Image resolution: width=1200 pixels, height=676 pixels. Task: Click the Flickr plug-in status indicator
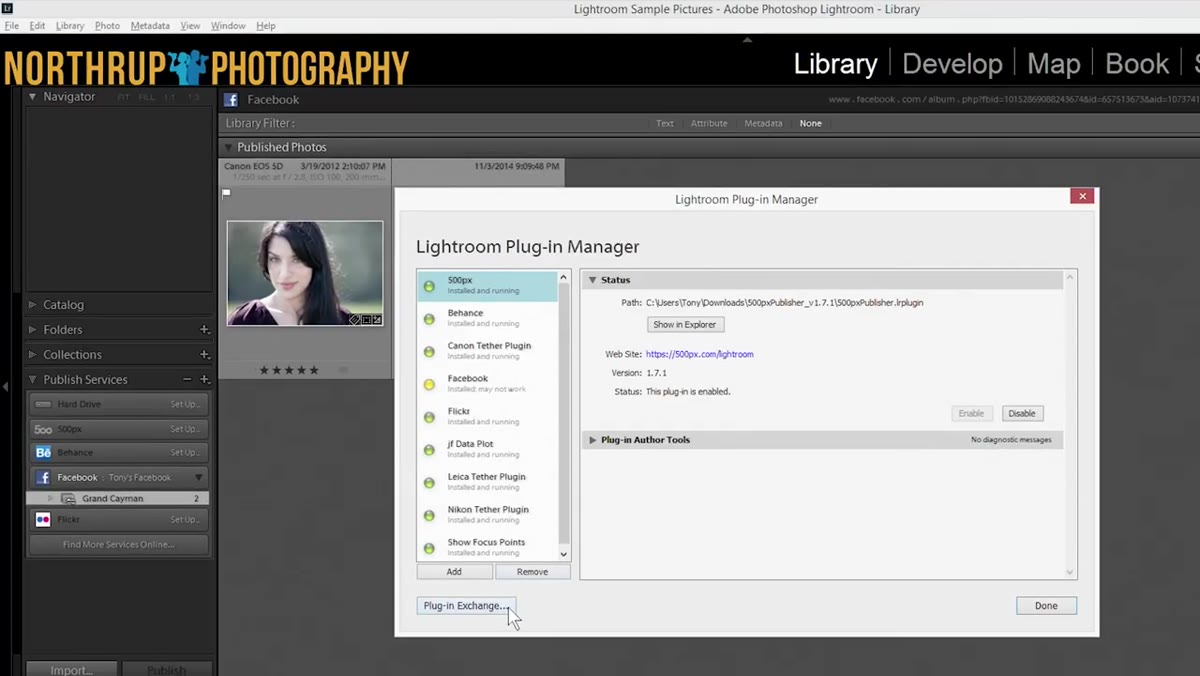point(429,417)
